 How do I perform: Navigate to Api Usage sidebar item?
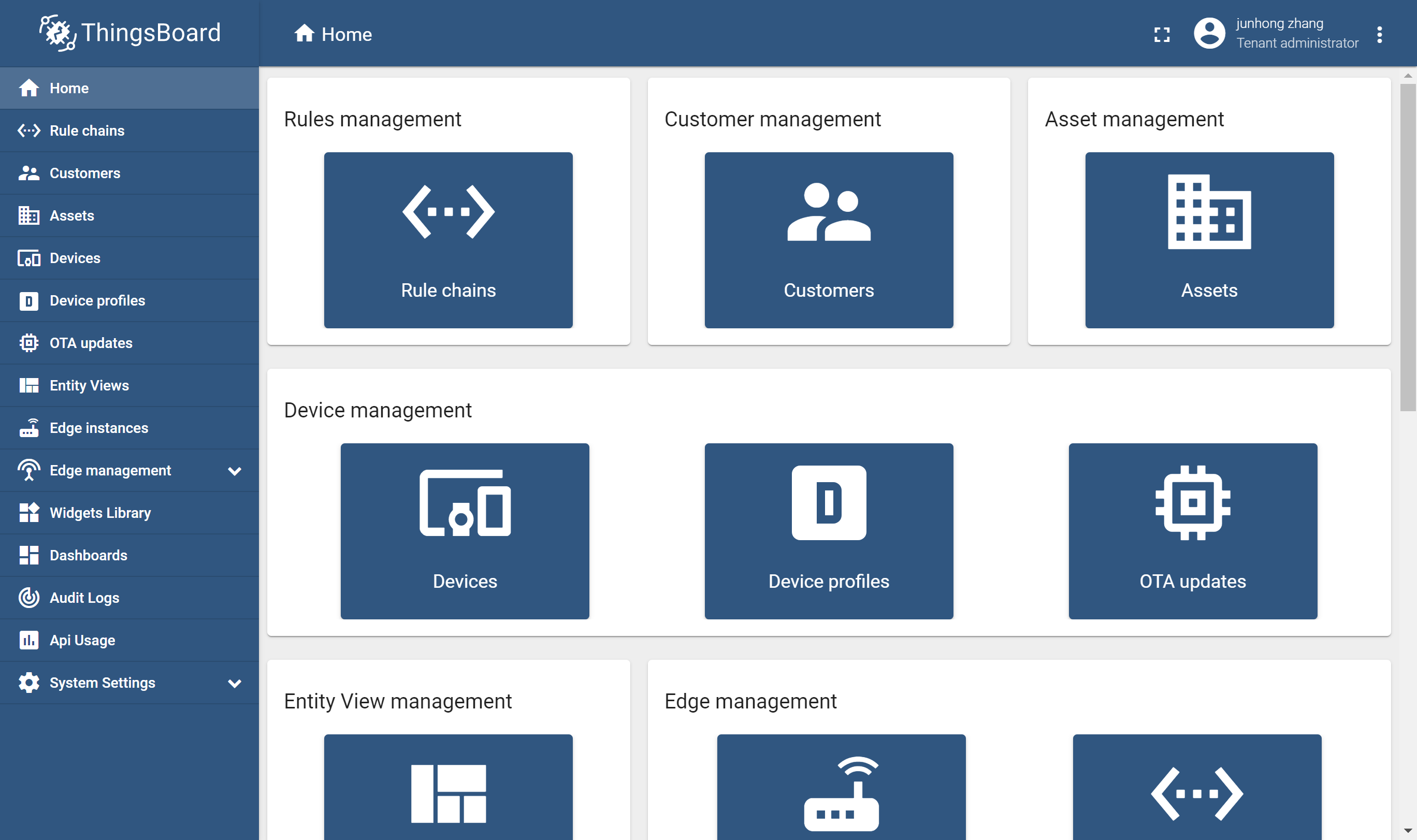[x=82, y=640]
